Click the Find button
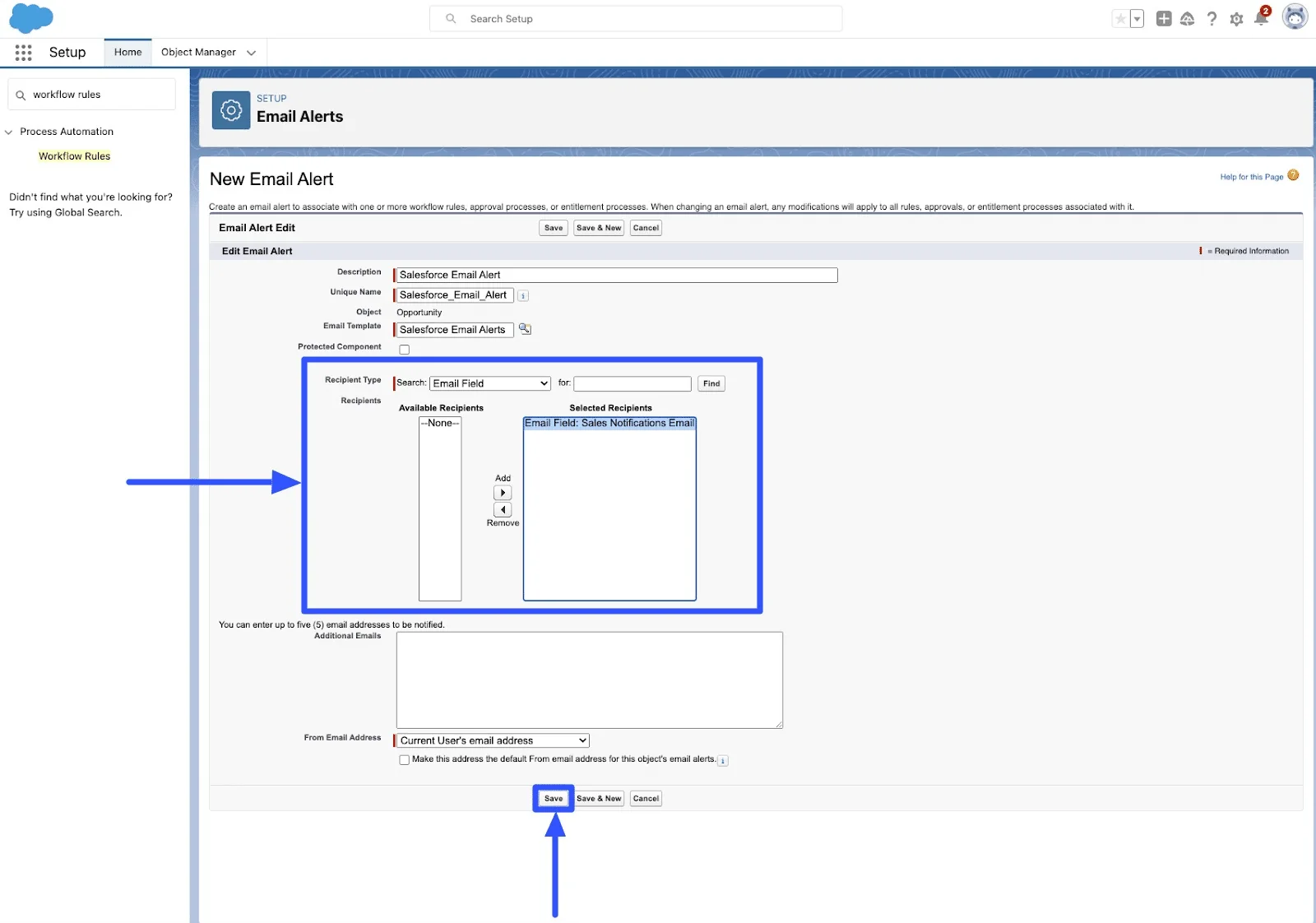 [711, 383]
